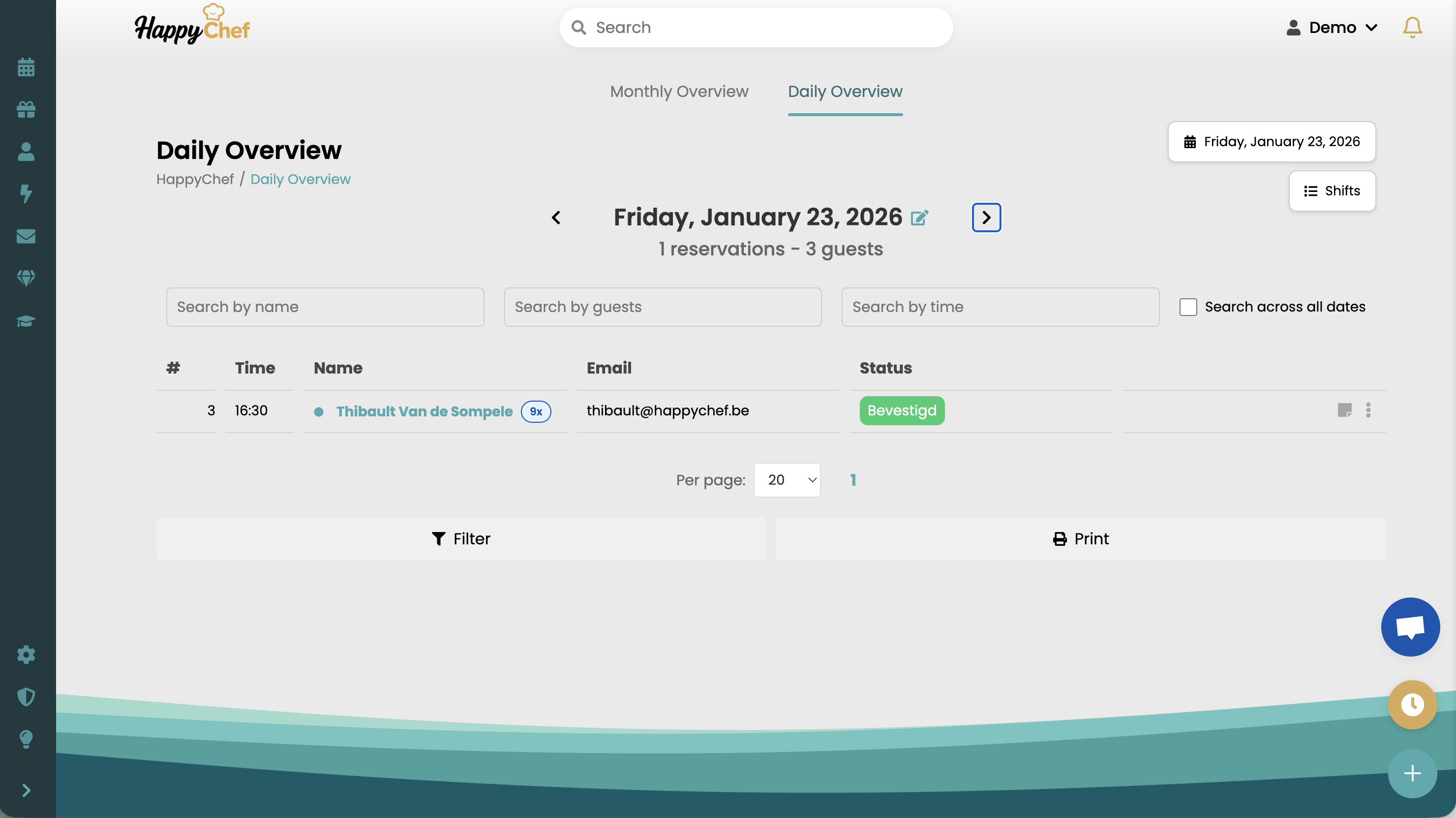Select the Daily Overview tab
This screenshot has width=1456, height=818.
845,91
